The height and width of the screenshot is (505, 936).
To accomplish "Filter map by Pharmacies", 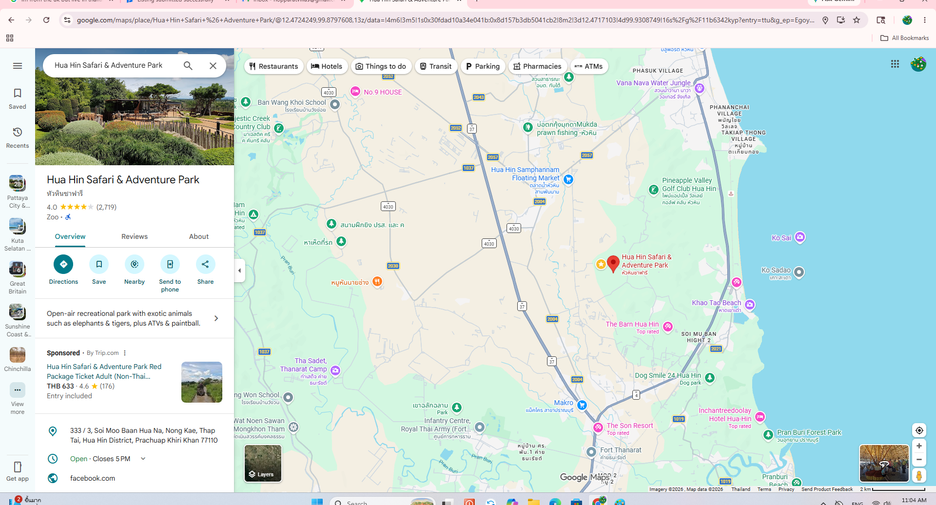I will [537, 66].
